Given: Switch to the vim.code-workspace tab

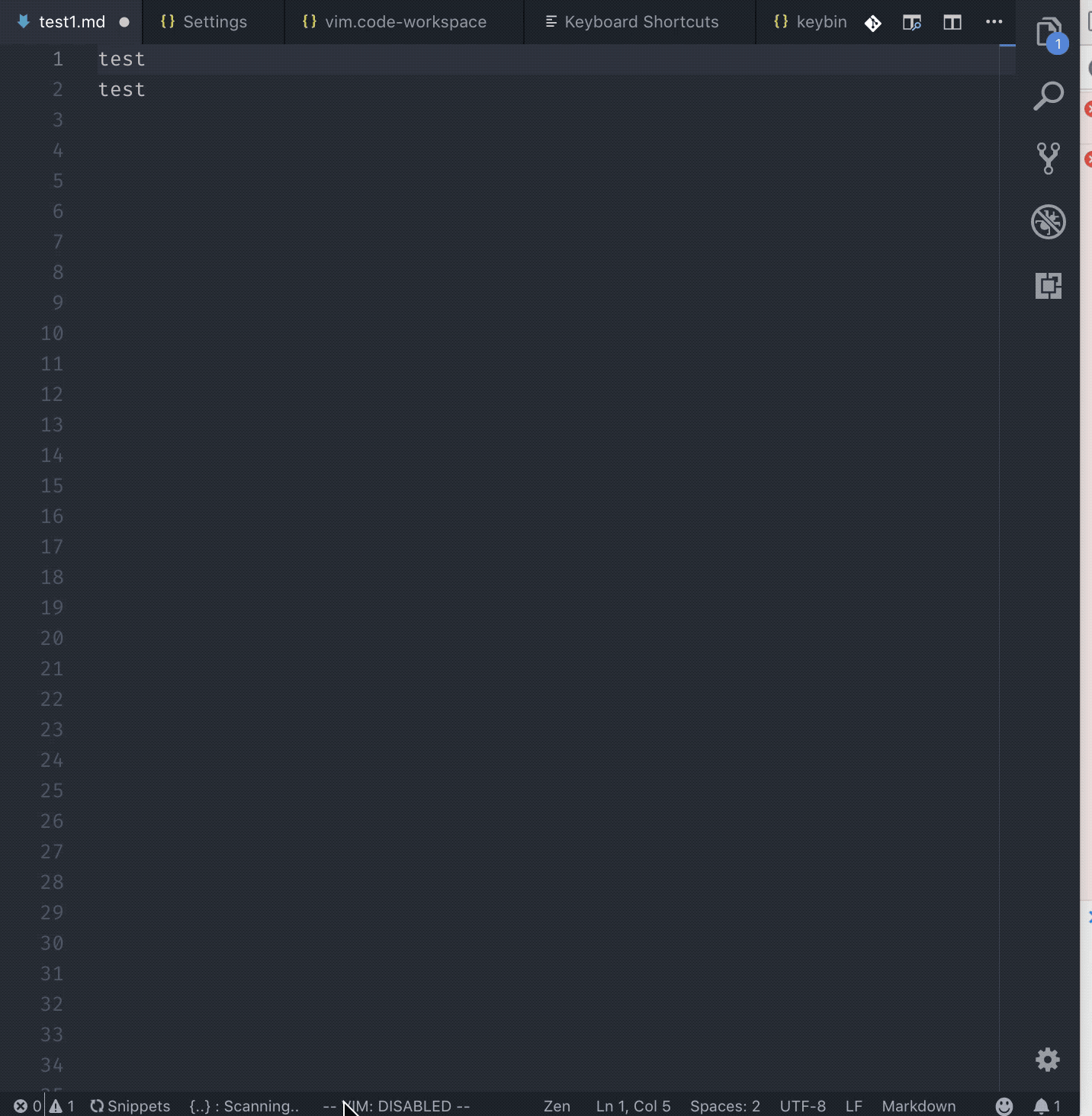Looking at the screenshot, I should click(x=406, y=22).
